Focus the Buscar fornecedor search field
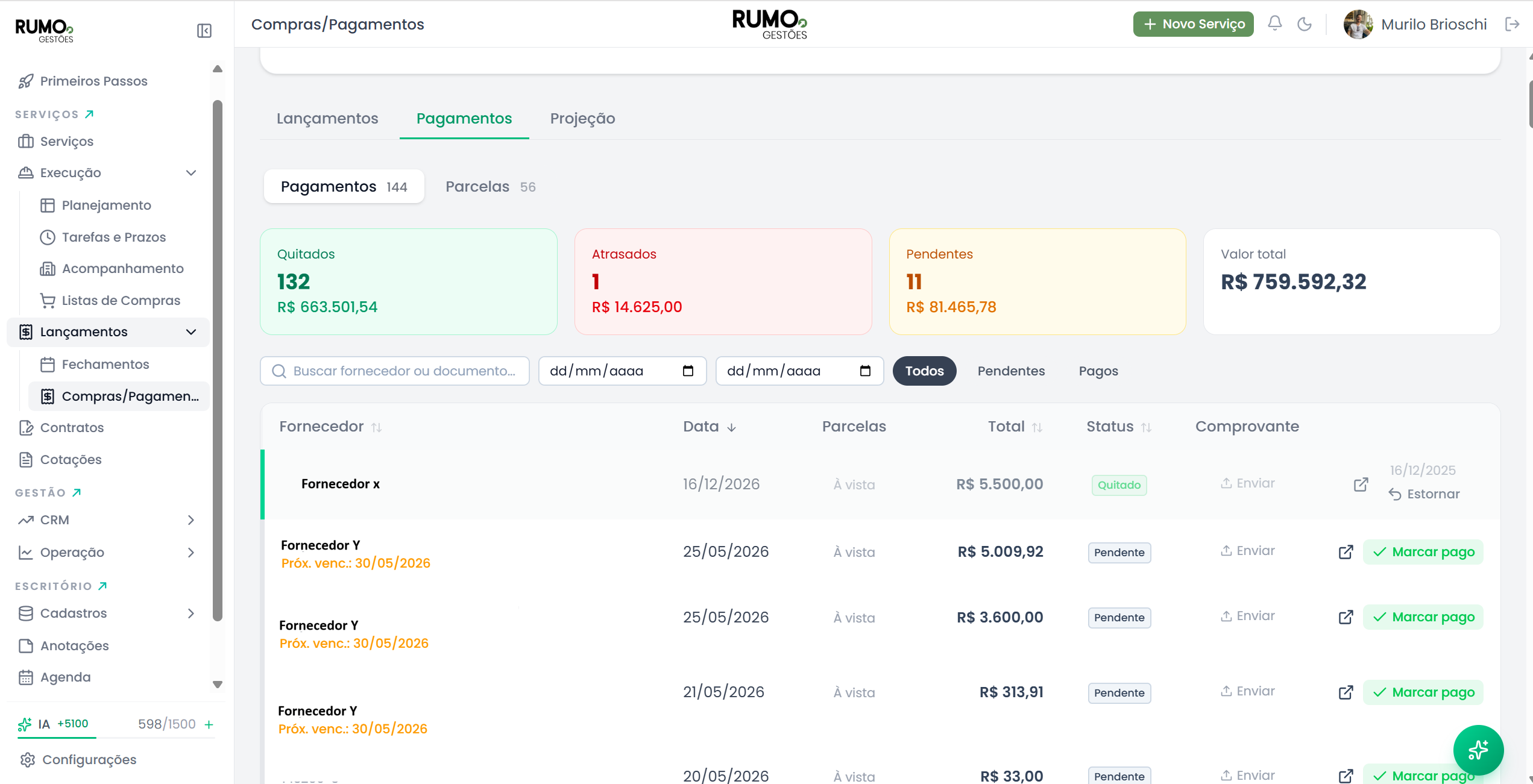The width and height of the screenshot is (1533, 784). point(395,371)
